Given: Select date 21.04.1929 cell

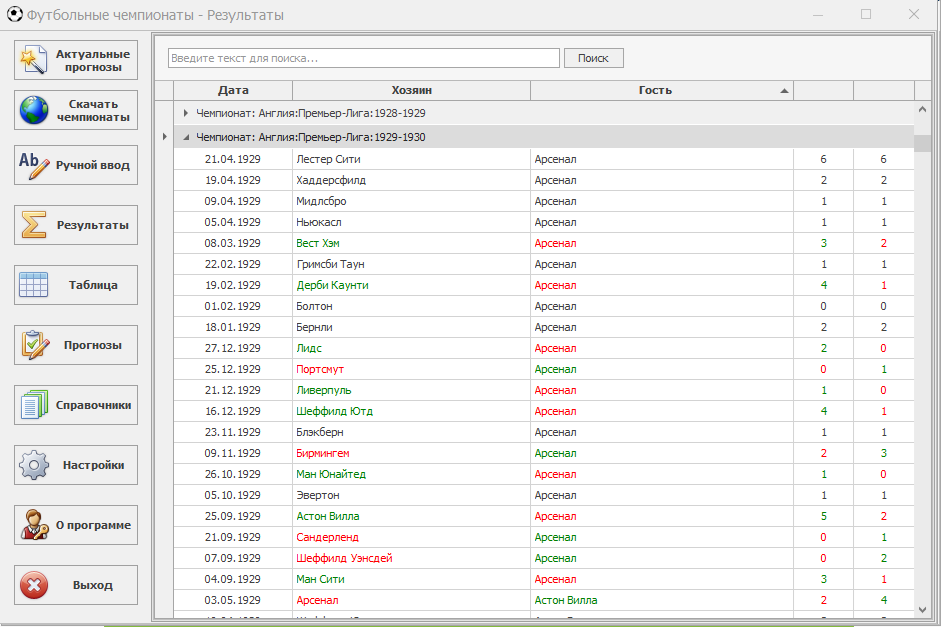Looking at the screenshot, I should (x=233, y=159).
